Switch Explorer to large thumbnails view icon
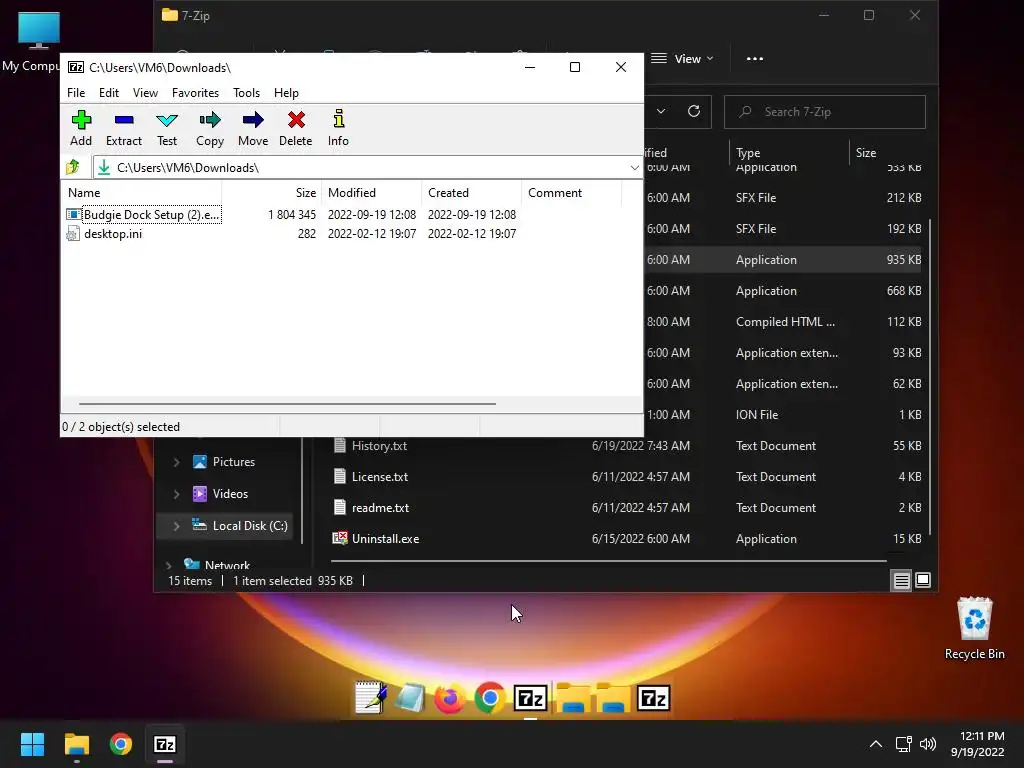1024x768 pixels. (x=923, y=580)
